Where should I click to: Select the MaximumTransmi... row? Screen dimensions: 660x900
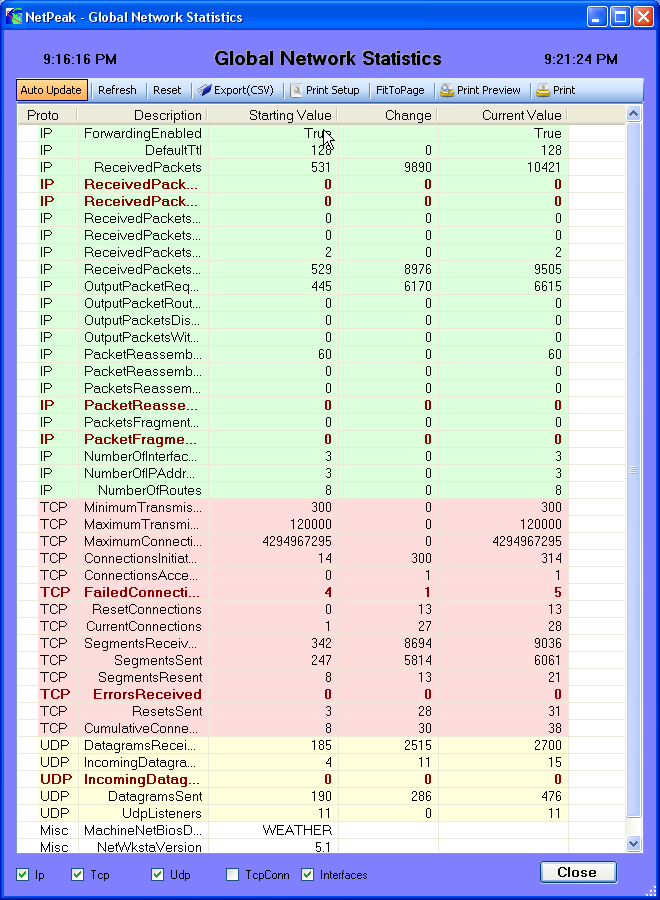pyautogui.click(x=293, y=525)
